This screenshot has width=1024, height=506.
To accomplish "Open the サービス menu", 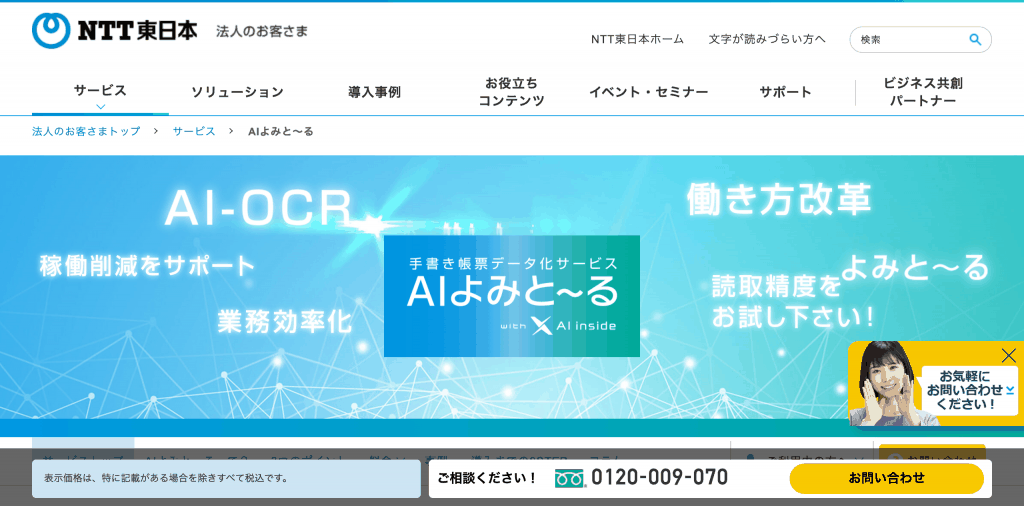I will [100, 91].
